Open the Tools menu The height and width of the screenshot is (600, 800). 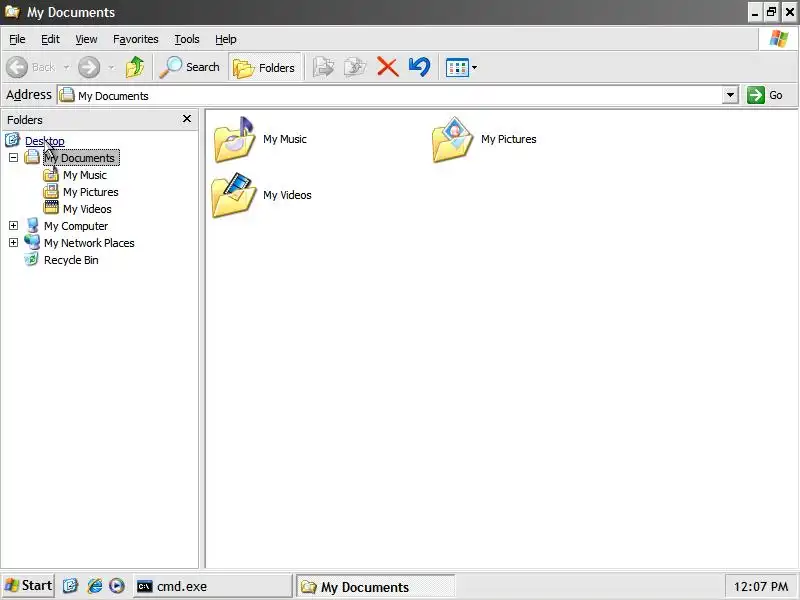pyautogui.click(x=187, y=39)
